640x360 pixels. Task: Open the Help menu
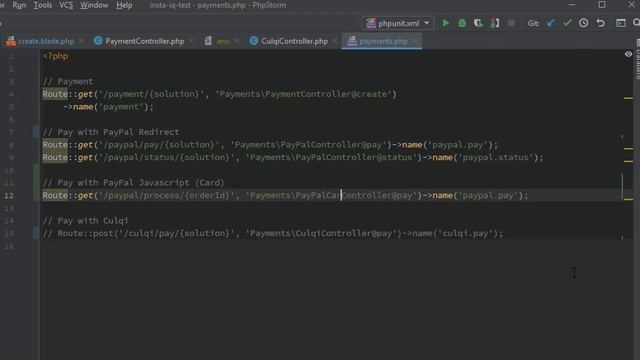coord(124,5)
